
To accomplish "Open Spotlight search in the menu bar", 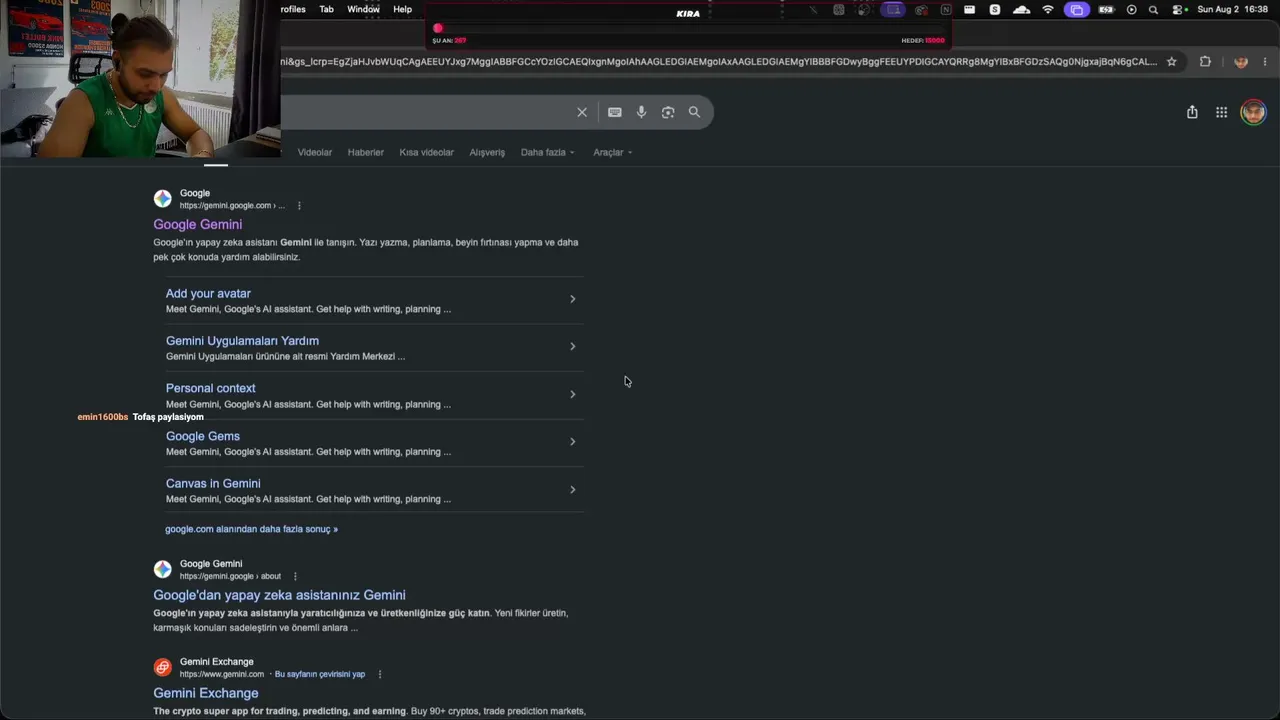I will [x=1154, y=9].
